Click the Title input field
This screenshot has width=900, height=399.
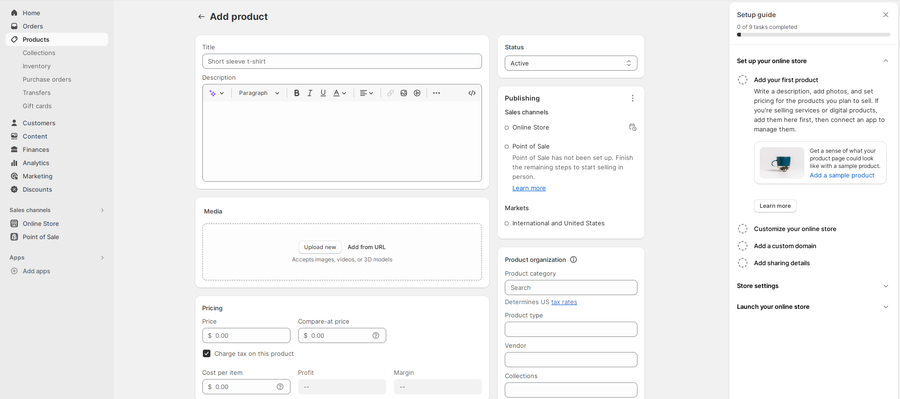pyautogui.click(x=342, y=61)
